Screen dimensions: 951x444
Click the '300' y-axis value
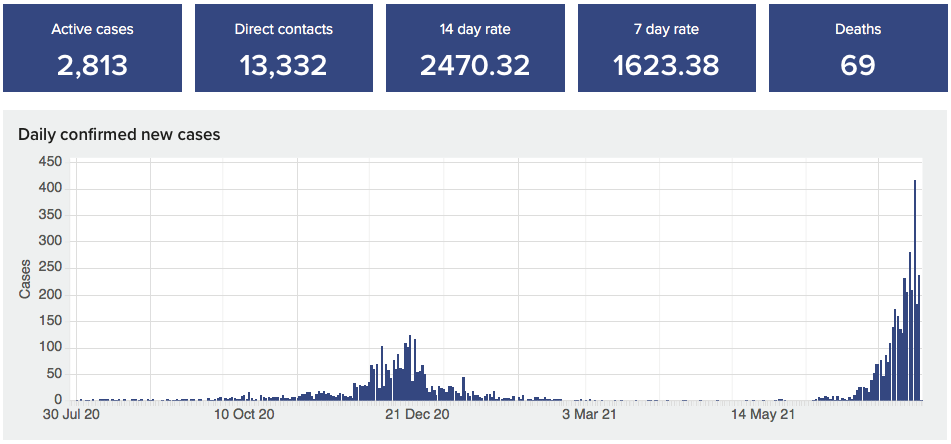pos(50,242)
